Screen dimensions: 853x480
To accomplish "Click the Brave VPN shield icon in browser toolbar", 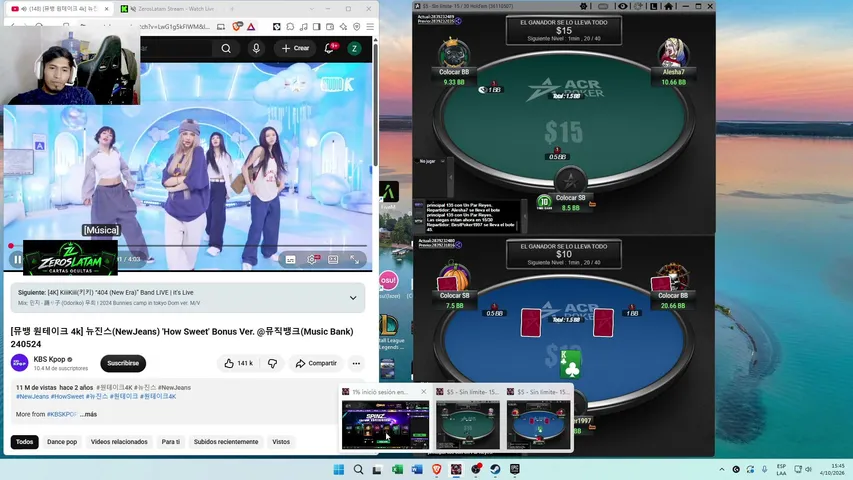I will [x=357, y=27].
